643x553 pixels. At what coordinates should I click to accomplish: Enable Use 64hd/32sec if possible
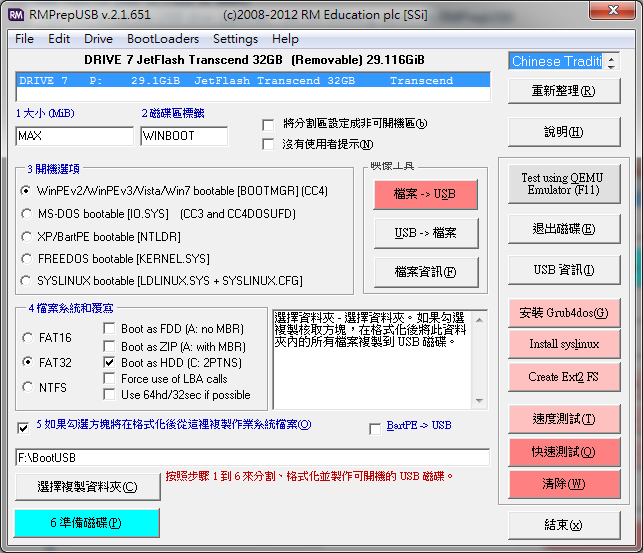[x=109, y=394]
